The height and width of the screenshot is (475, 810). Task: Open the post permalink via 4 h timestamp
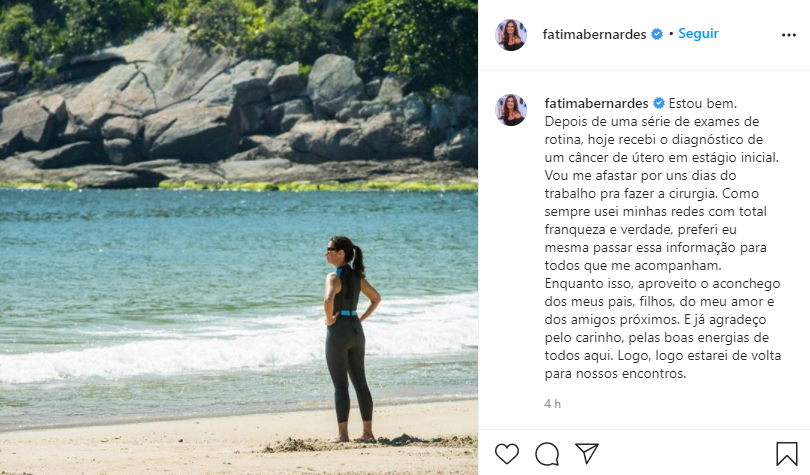[552, 404]
